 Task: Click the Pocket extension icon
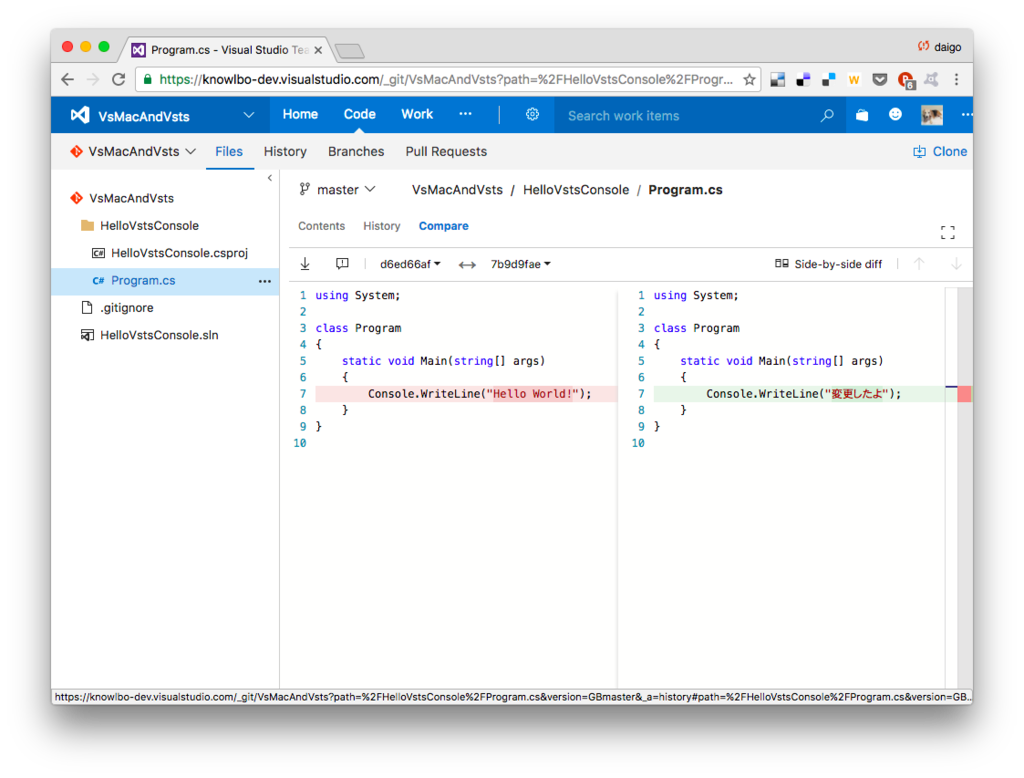click(880, 80)
